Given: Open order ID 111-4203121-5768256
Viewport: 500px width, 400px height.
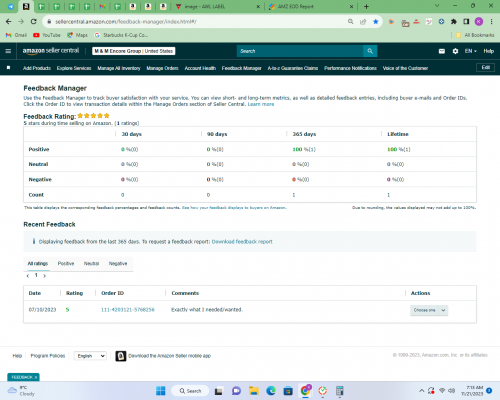Looking at the screenshot, I should click(128, 310).
